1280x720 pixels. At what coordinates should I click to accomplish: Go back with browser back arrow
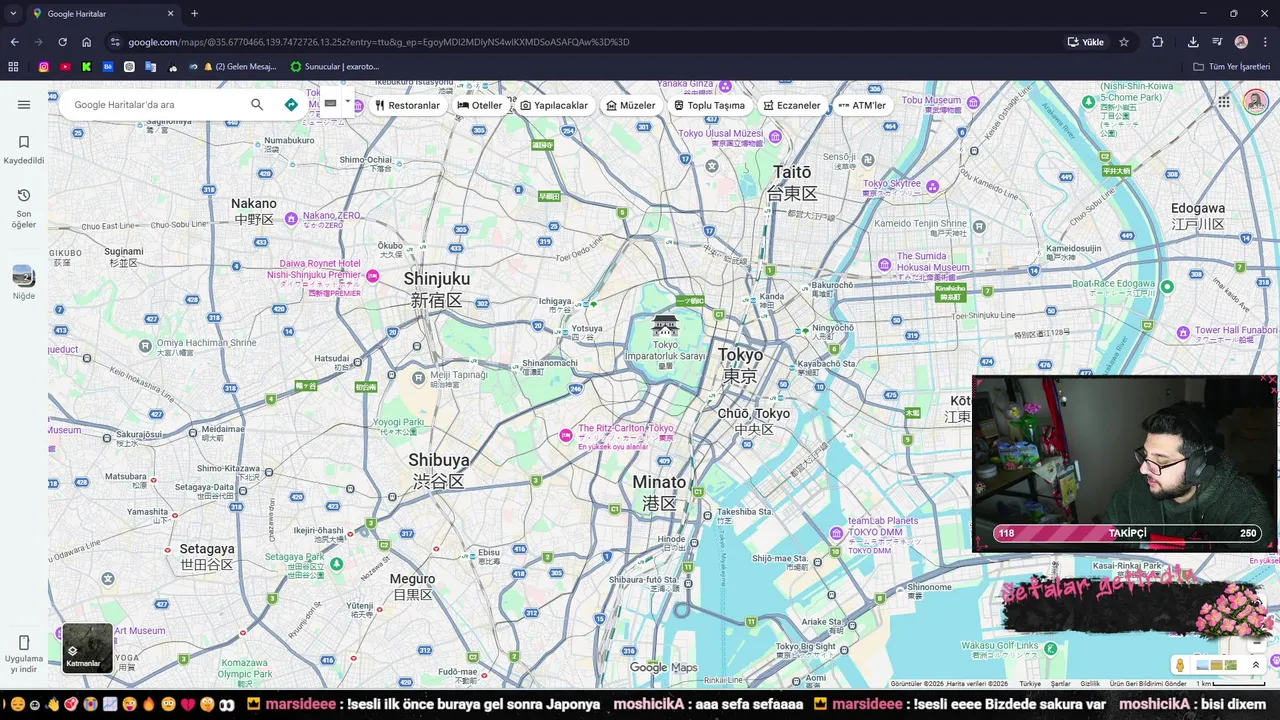[x=14, y=42]
